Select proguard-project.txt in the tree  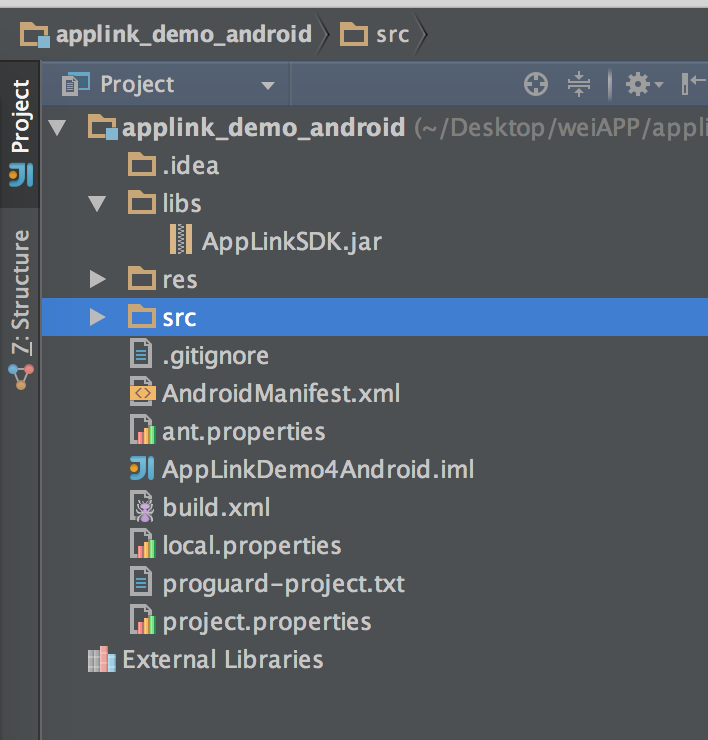[283, 584]
